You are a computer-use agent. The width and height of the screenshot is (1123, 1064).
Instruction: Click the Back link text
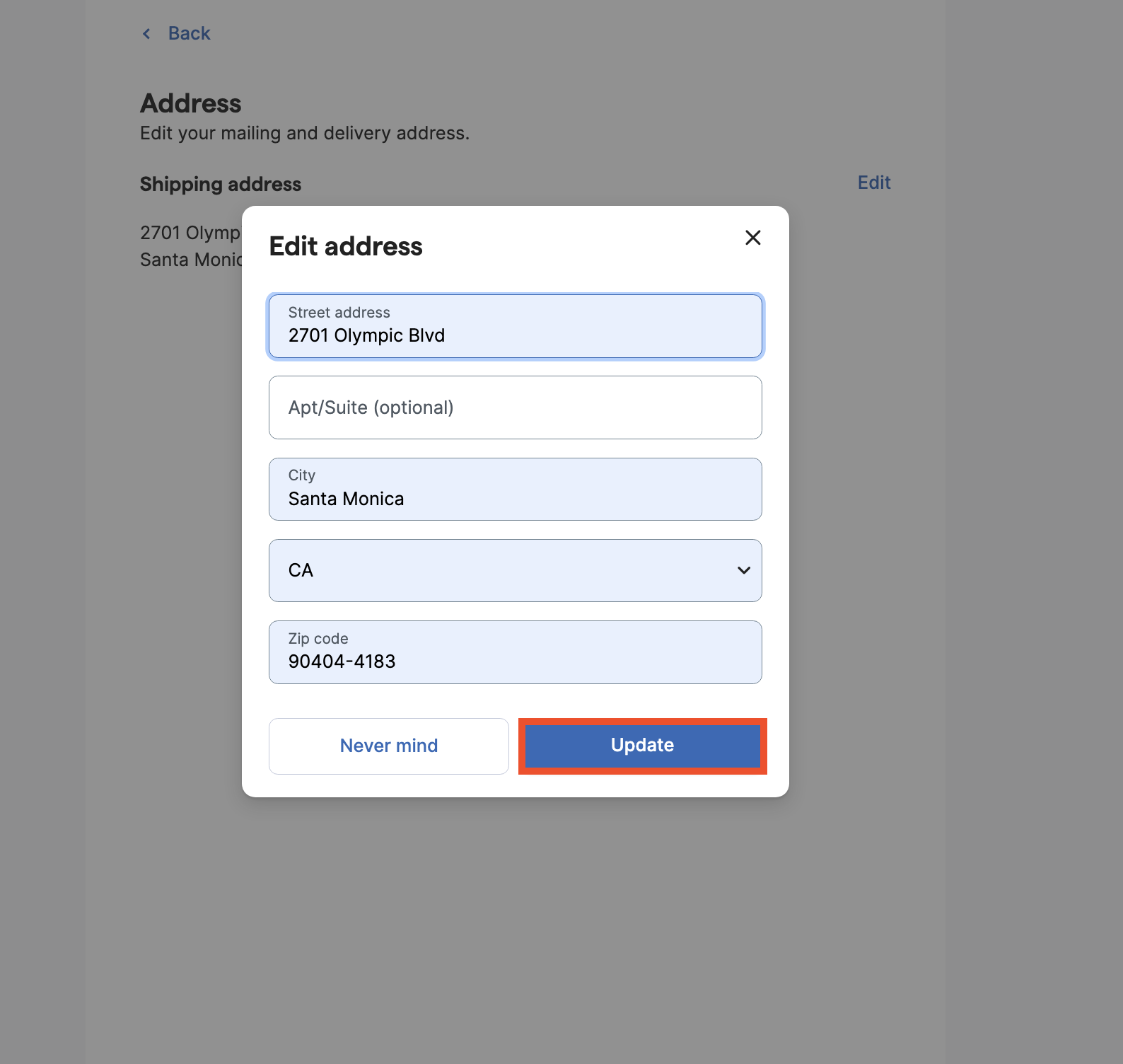pyautogui.click(x=189, y=34)
